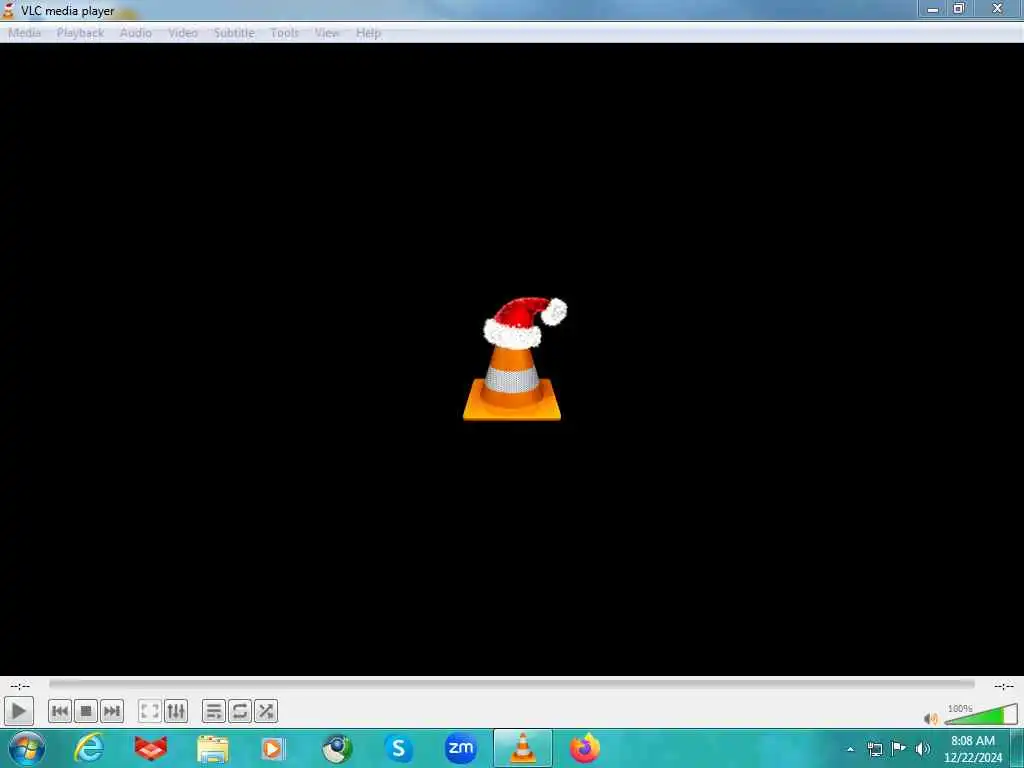1024x768 pixels.
Task: Launch Windows Media Player from taskbar
Action: point(273,749)
